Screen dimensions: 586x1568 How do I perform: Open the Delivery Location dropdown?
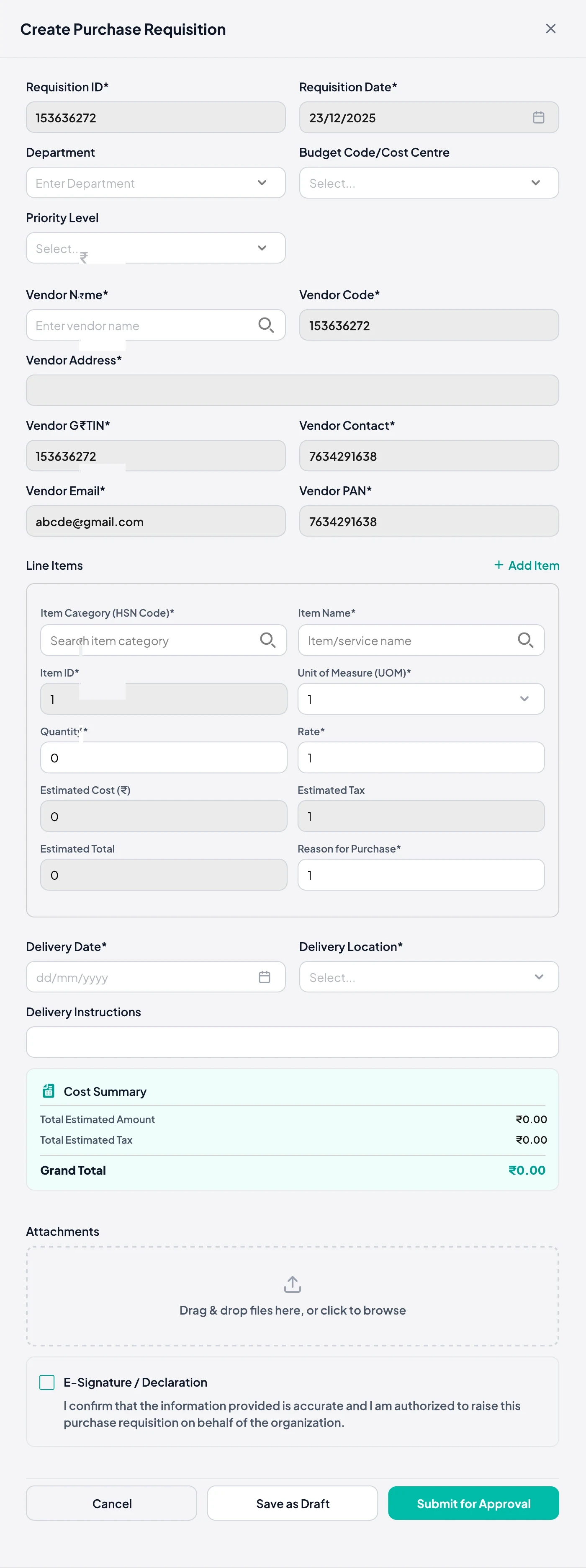pyautogui.click(x=429, y=977)
